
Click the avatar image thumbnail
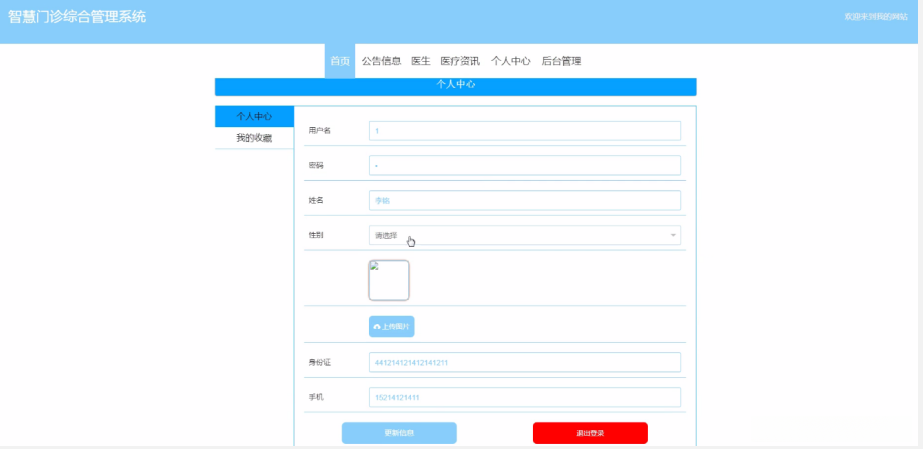click(x=389, y=281)
